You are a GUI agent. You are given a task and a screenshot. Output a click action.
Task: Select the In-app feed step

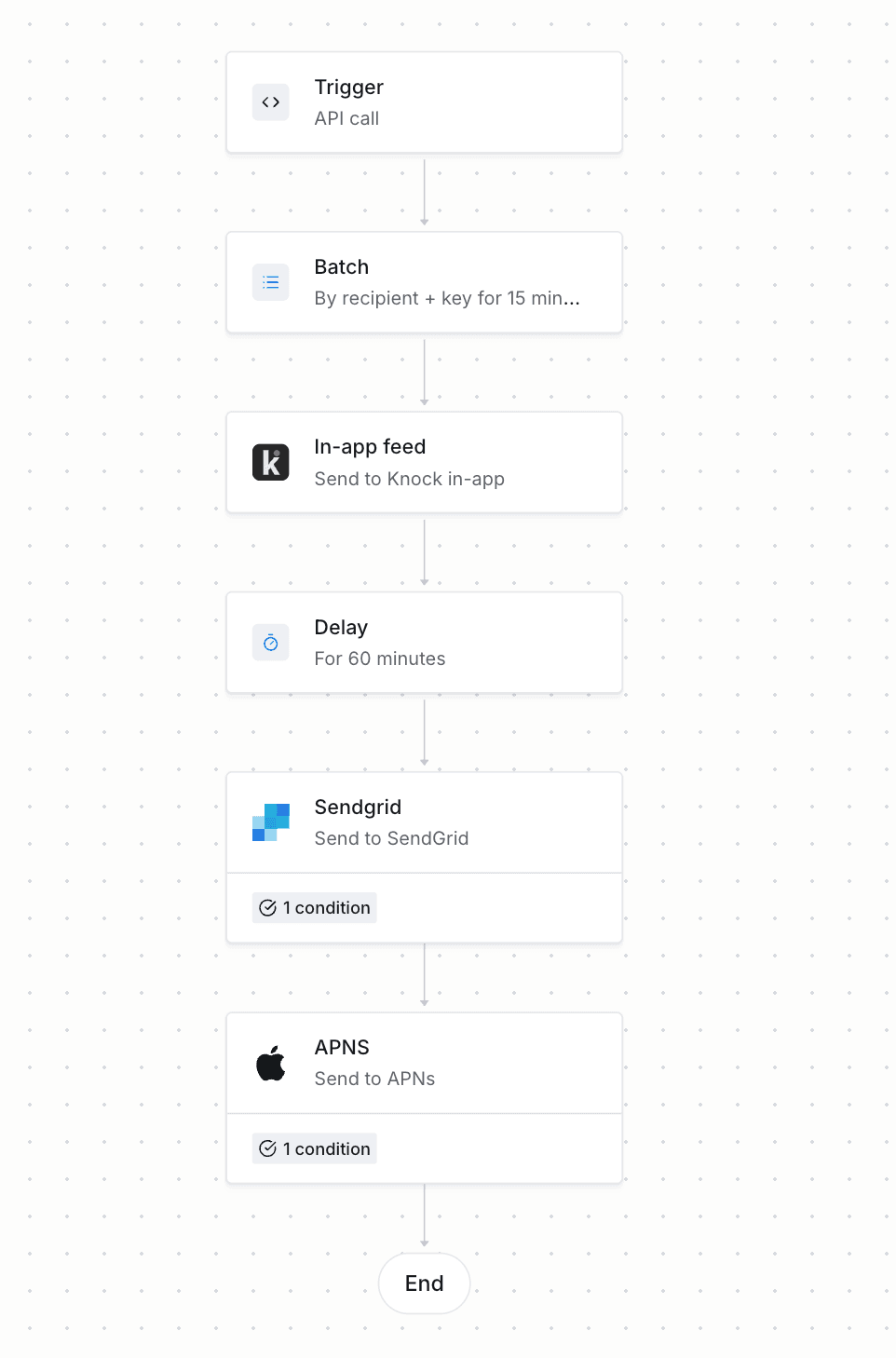pos(424,462)
